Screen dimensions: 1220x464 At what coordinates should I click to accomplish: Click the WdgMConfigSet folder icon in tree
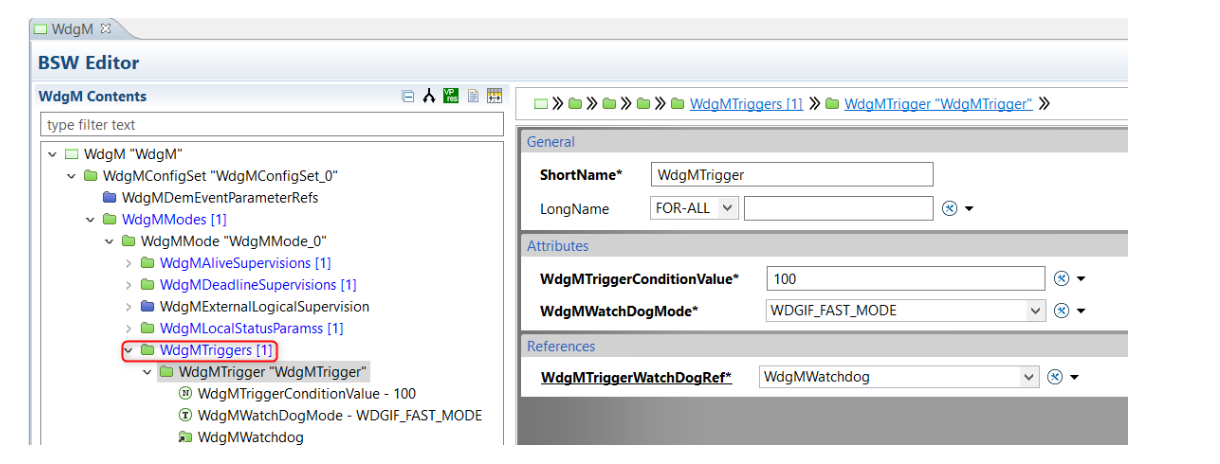(x=90, y=176)
